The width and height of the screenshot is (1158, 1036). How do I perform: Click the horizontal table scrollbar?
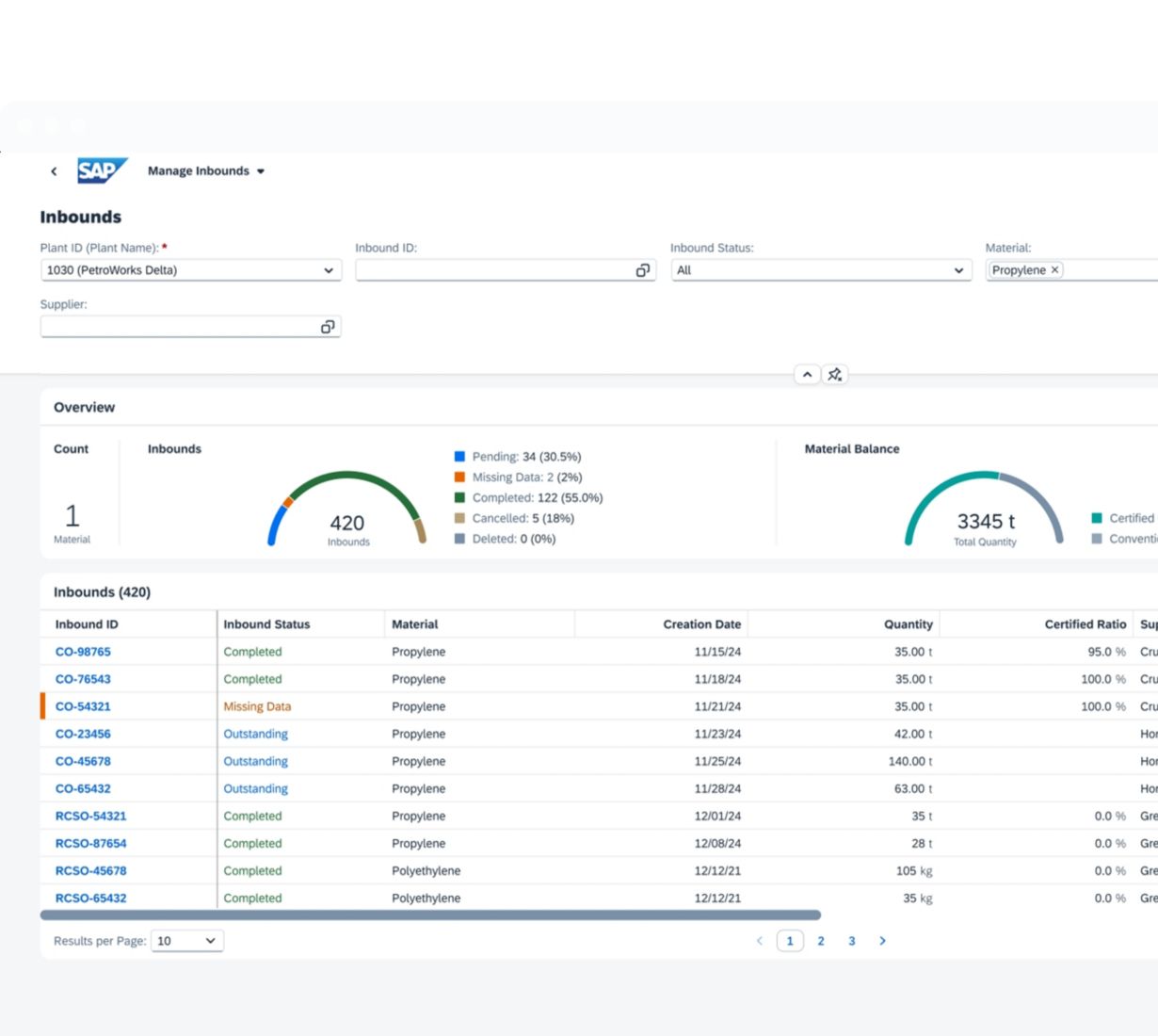[x=430, y=915]
